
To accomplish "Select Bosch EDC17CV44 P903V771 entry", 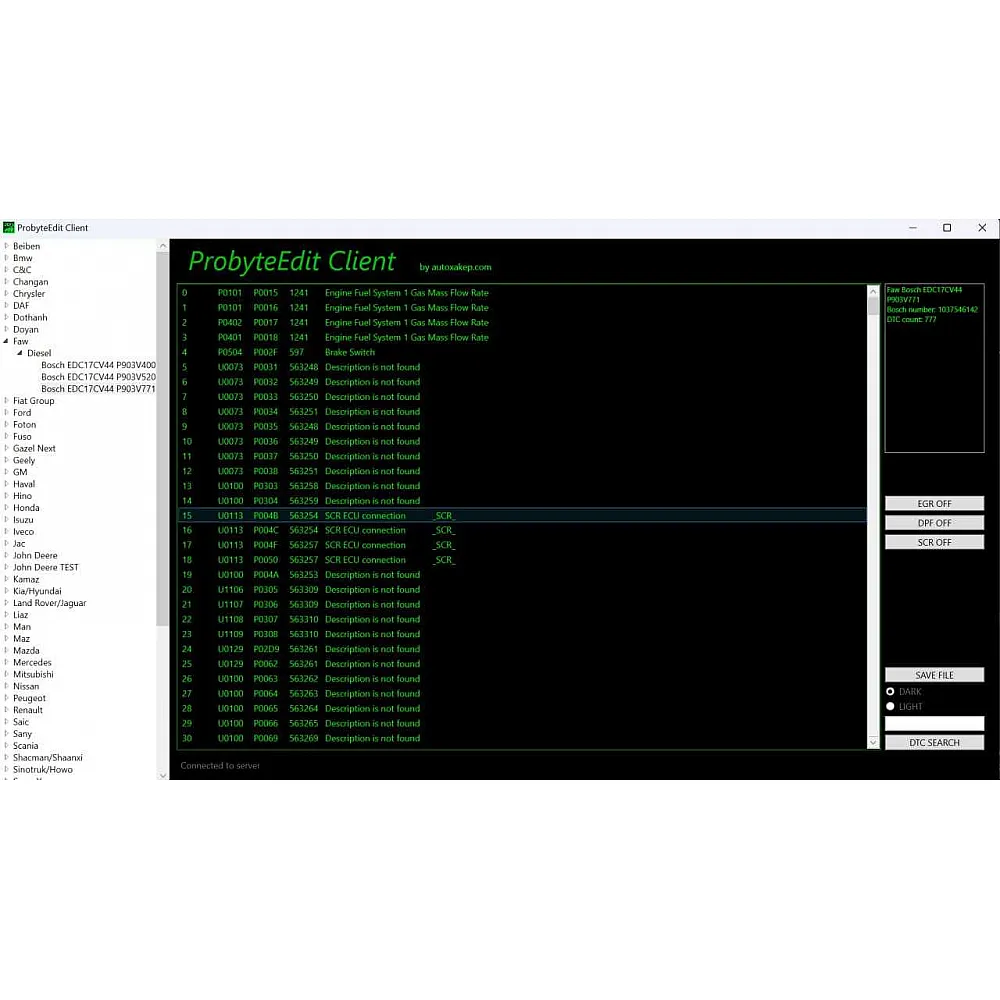I will (98, 389).
